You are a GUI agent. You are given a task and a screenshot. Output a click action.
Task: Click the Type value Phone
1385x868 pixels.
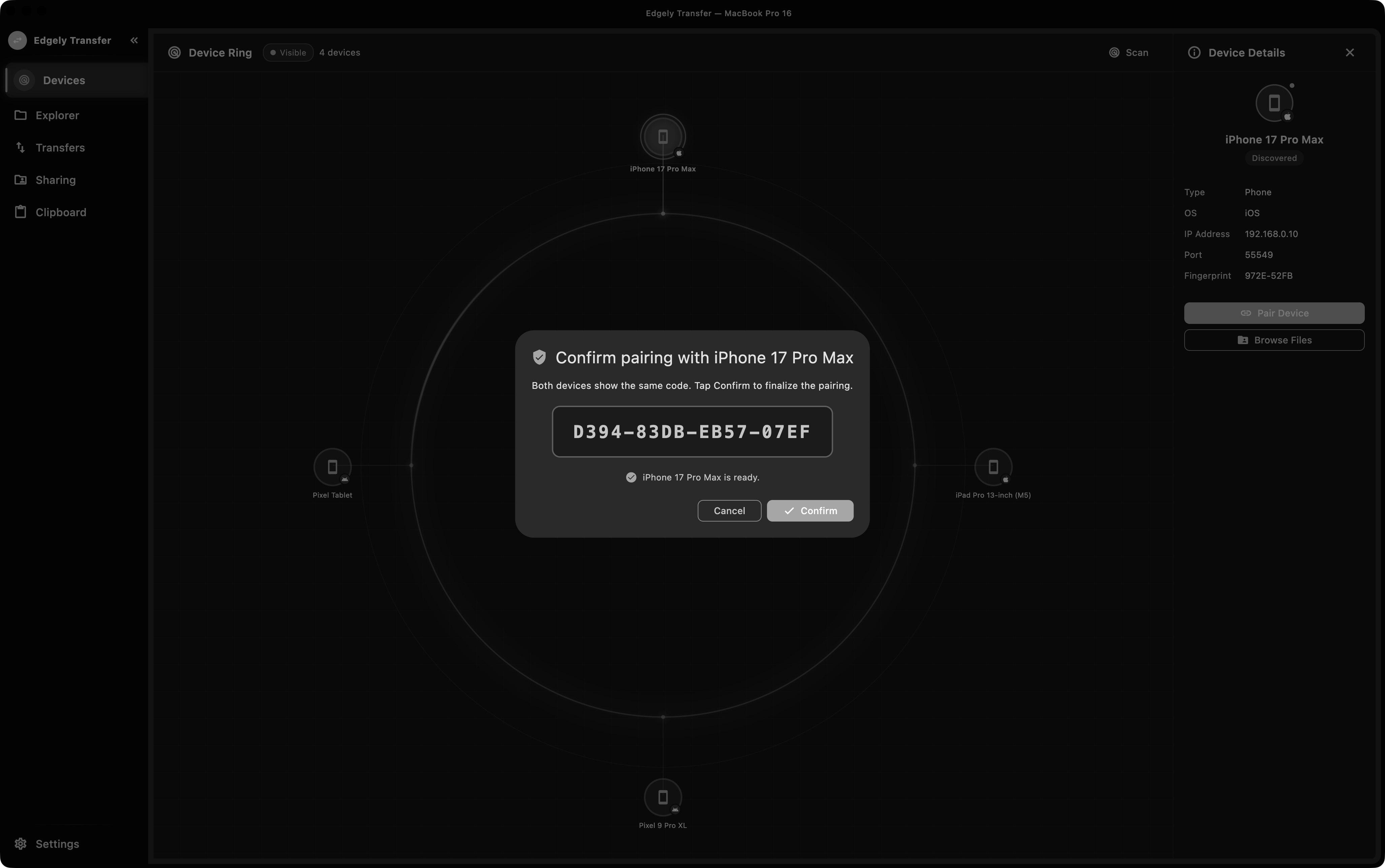[1258, 192]
